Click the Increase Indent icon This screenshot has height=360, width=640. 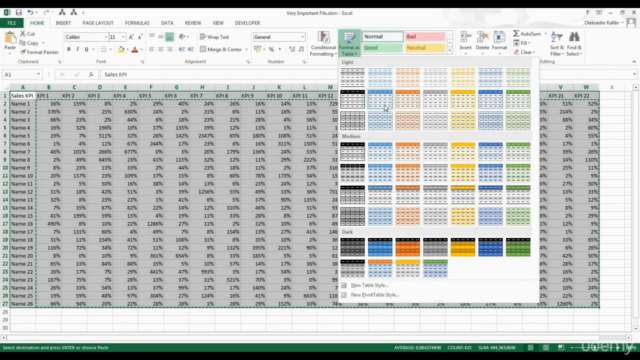pos(191,49)
